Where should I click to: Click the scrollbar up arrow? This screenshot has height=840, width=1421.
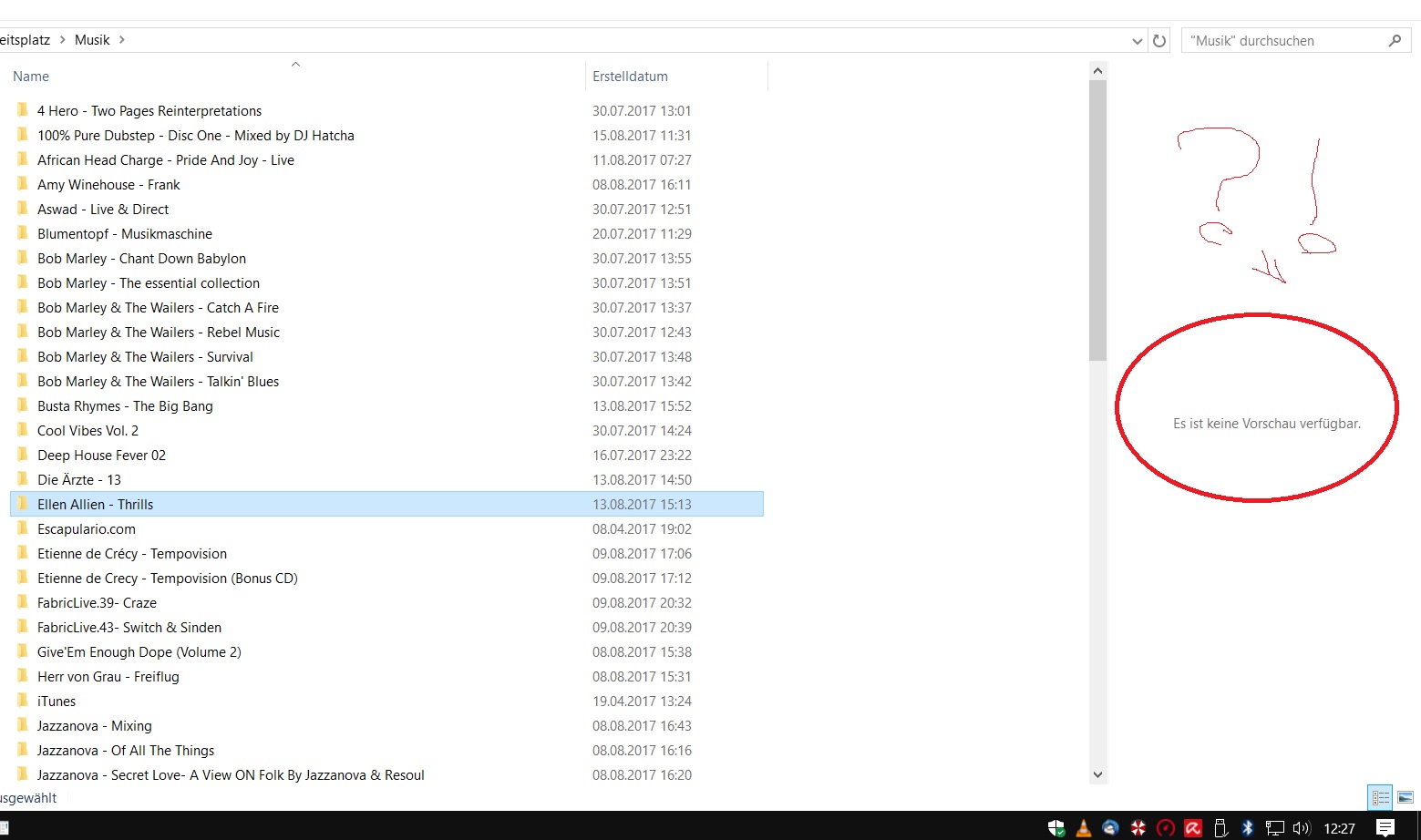pyautogui.click(x=1097, y=71)
